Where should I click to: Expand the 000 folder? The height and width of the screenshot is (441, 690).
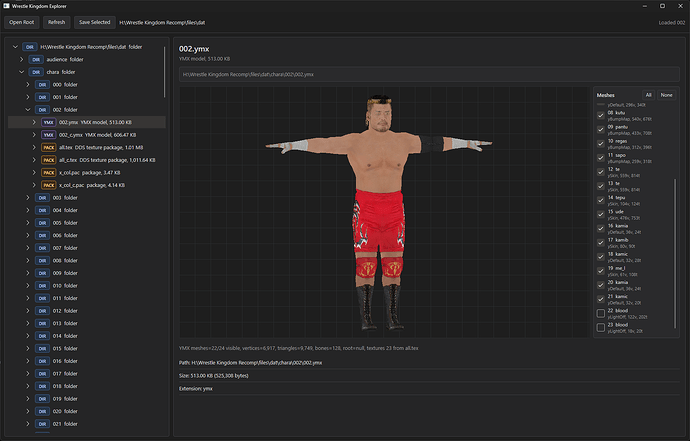[x=28, y=85]
